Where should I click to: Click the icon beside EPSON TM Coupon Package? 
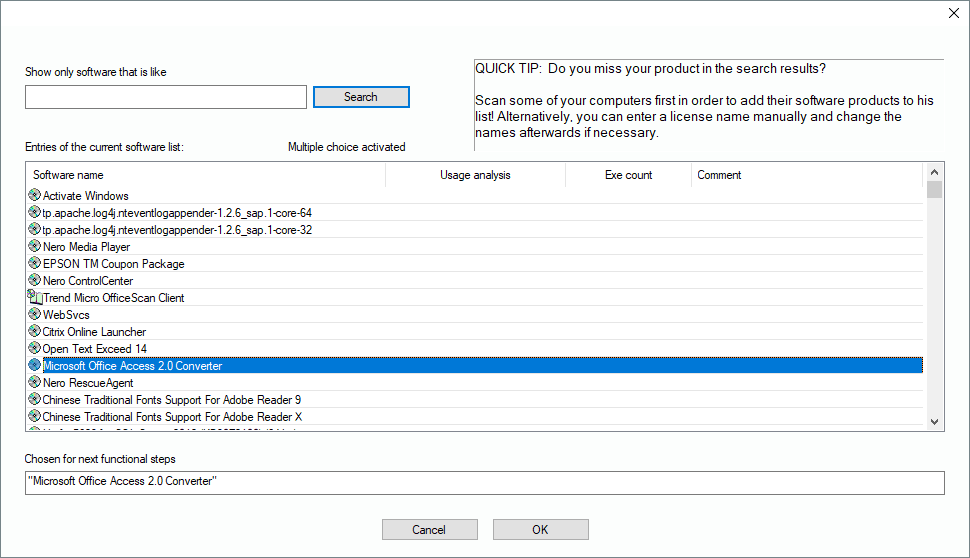35,264
